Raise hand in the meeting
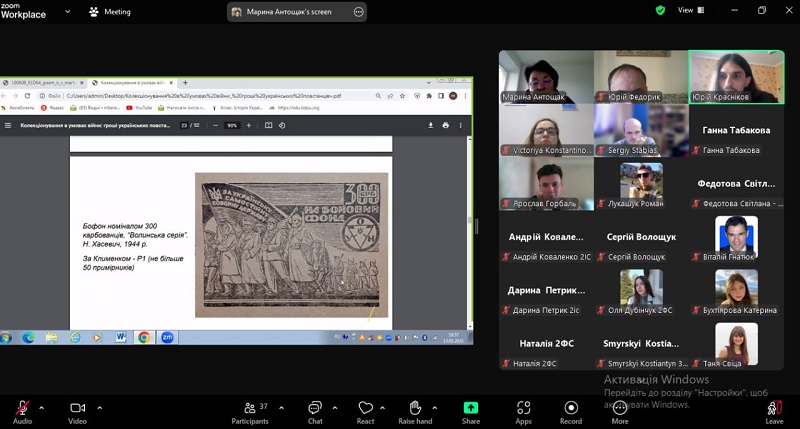Image resolution: width=800 pixels, height=429 pixels. pyautogui.click(x=415, y=412)
